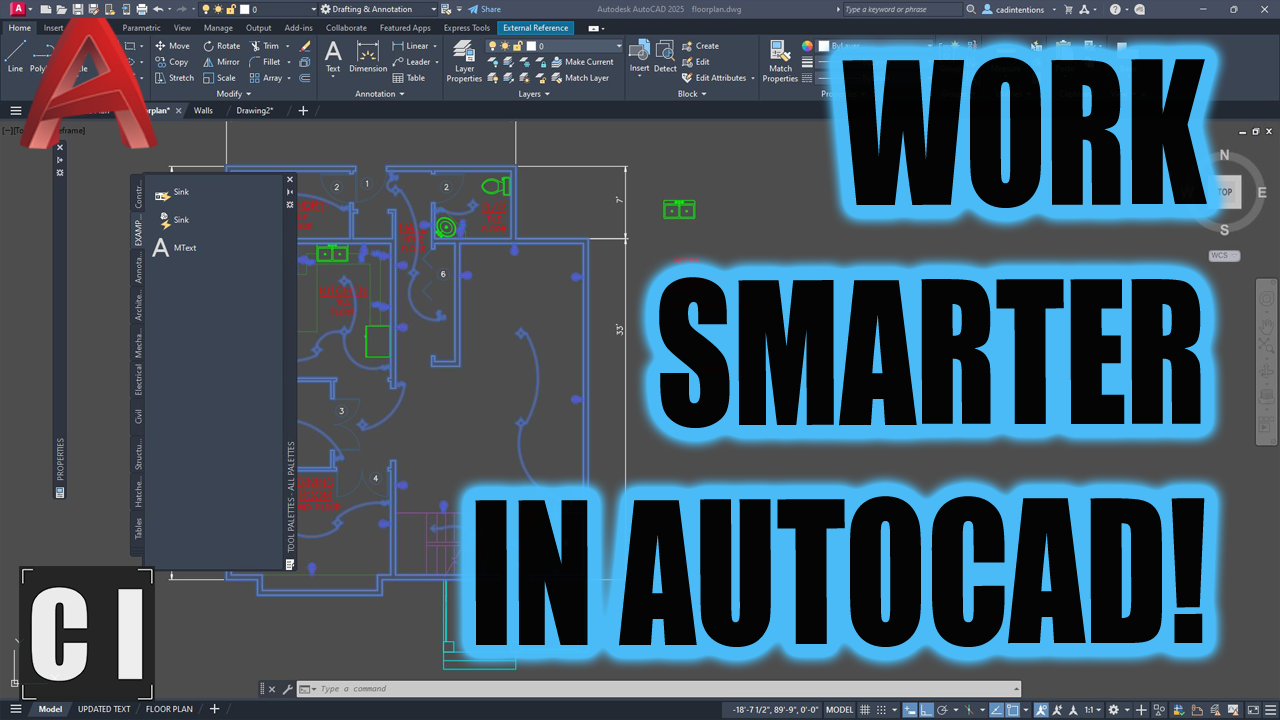The width and height of the screenshot is (1280, 720).
Task: Select the Mirror tool
Action: pos(221,62)
